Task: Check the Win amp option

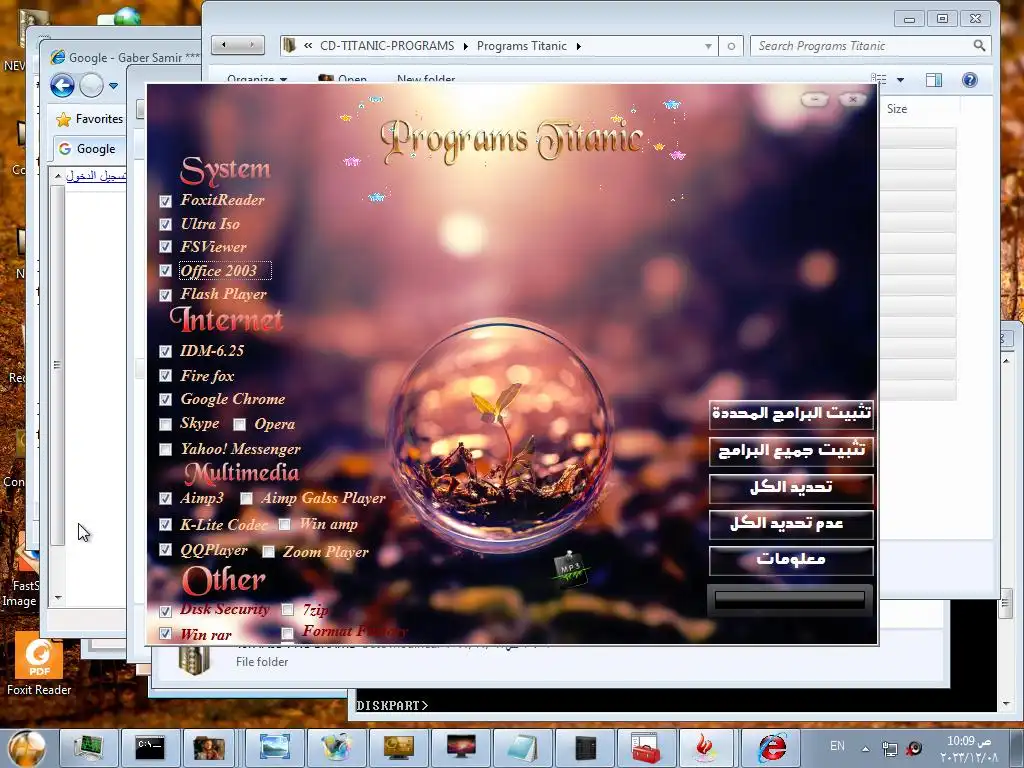Action: [x=284, y=524]
